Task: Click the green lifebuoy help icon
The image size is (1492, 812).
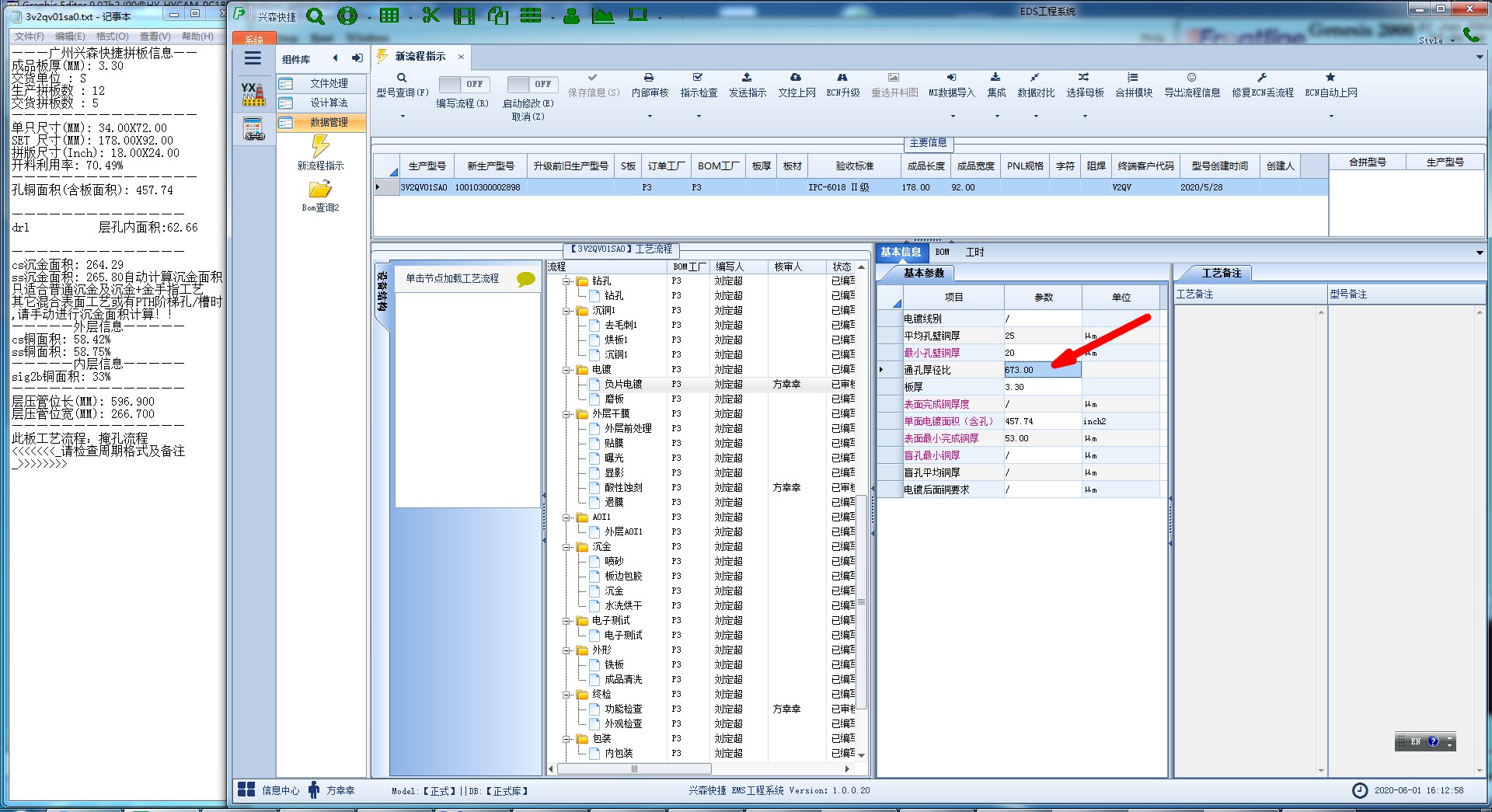Action: coord(347,16)
